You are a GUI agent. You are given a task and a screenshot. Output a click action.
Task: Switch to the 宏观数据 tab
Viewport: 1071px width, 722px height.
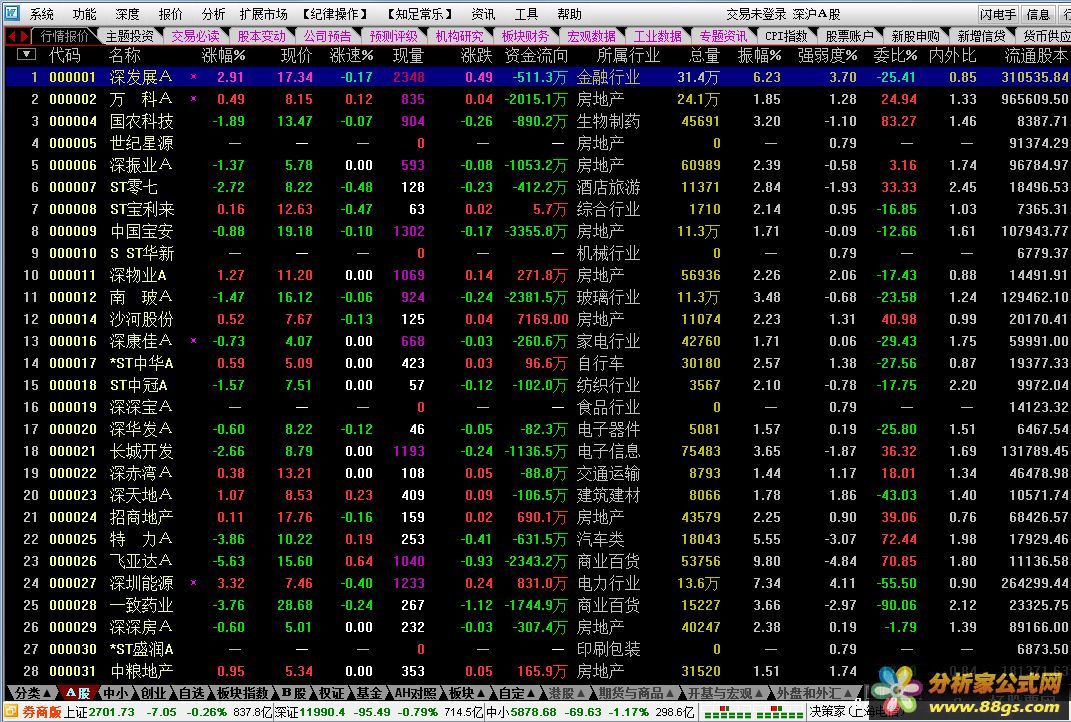592,36
